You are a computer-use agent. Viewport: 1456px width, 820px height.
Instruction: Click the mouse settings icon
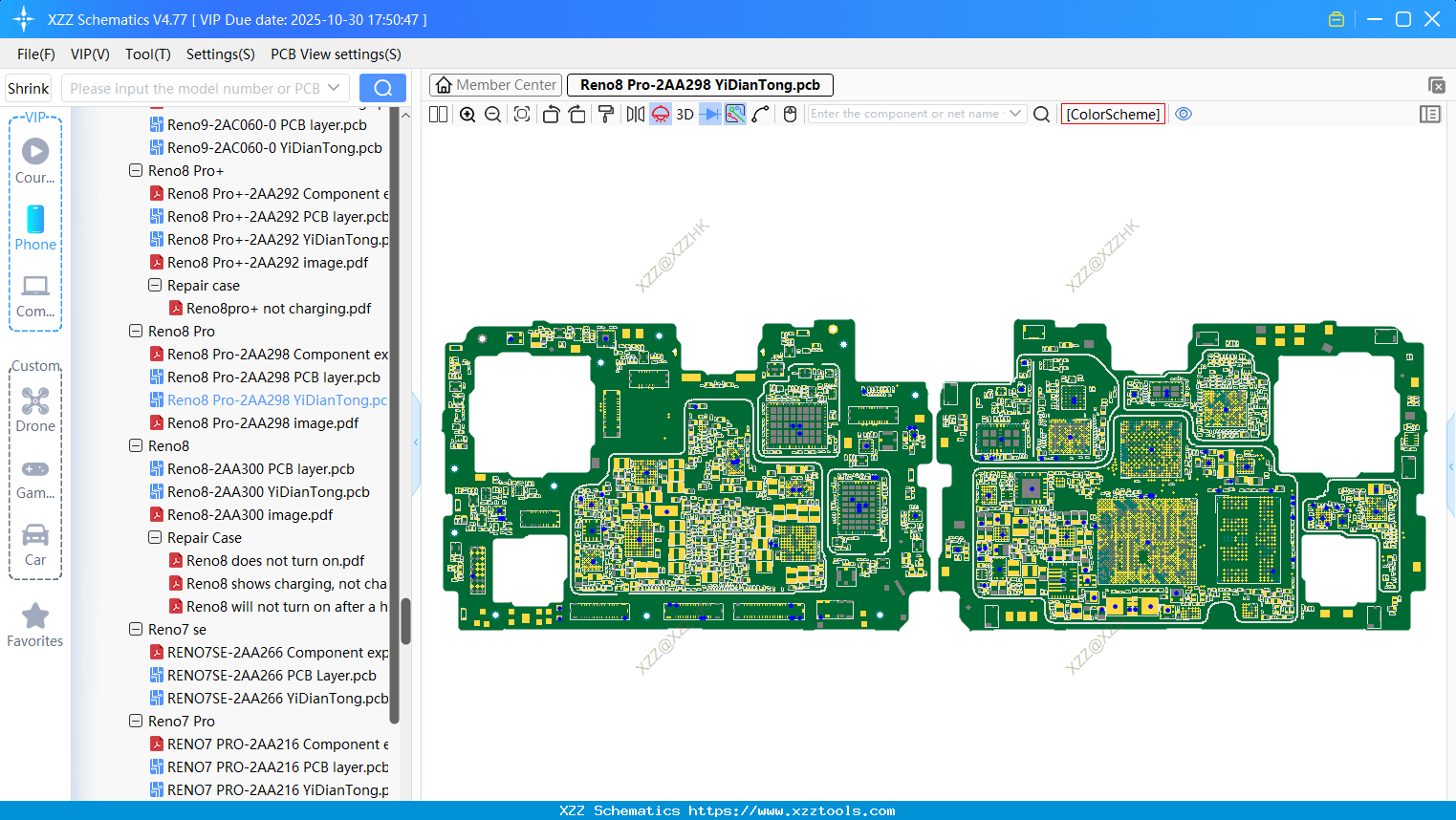(x=790, y=115)
